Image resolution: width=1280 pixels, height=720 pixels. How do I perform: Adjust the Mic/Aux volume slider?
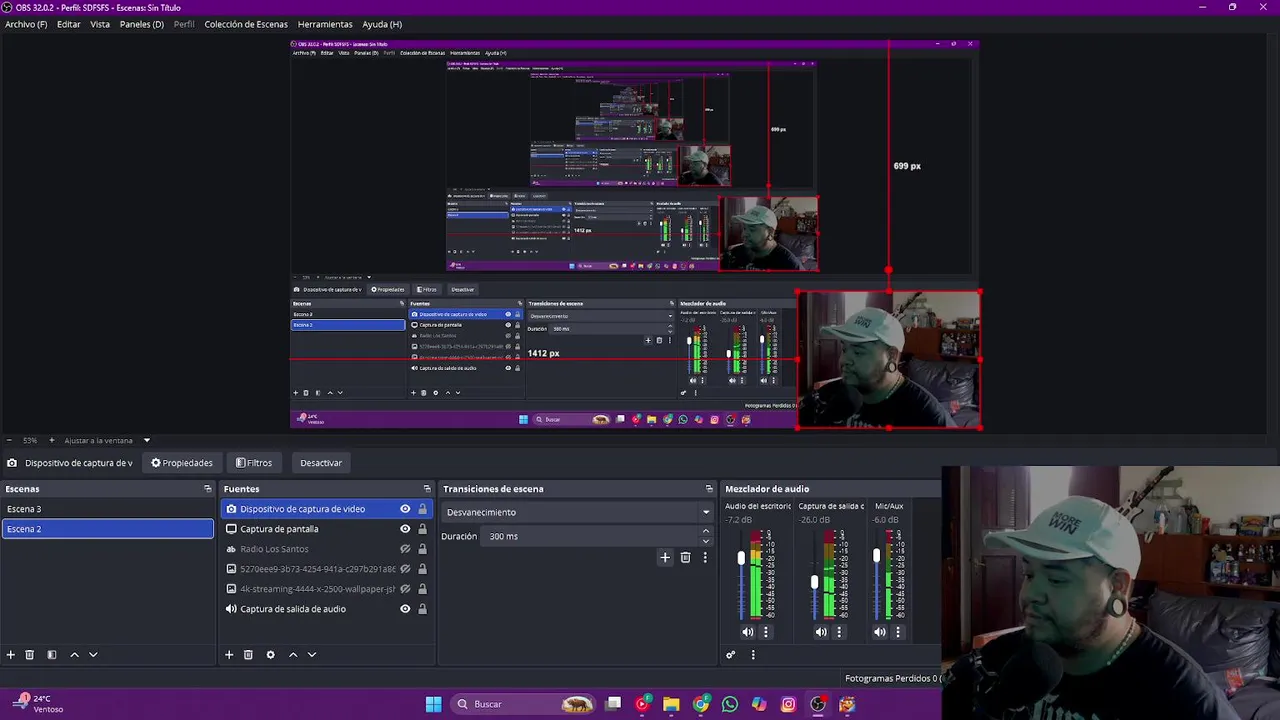[x=876, y=556]
